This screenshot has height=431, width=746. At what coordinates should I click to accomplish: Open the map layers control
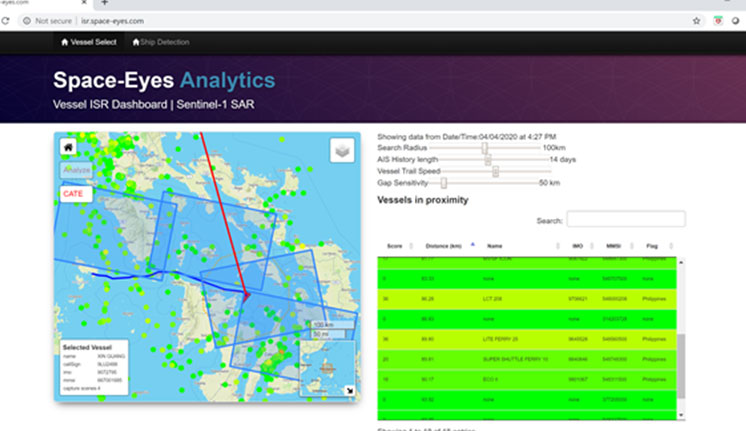(343, 150)
